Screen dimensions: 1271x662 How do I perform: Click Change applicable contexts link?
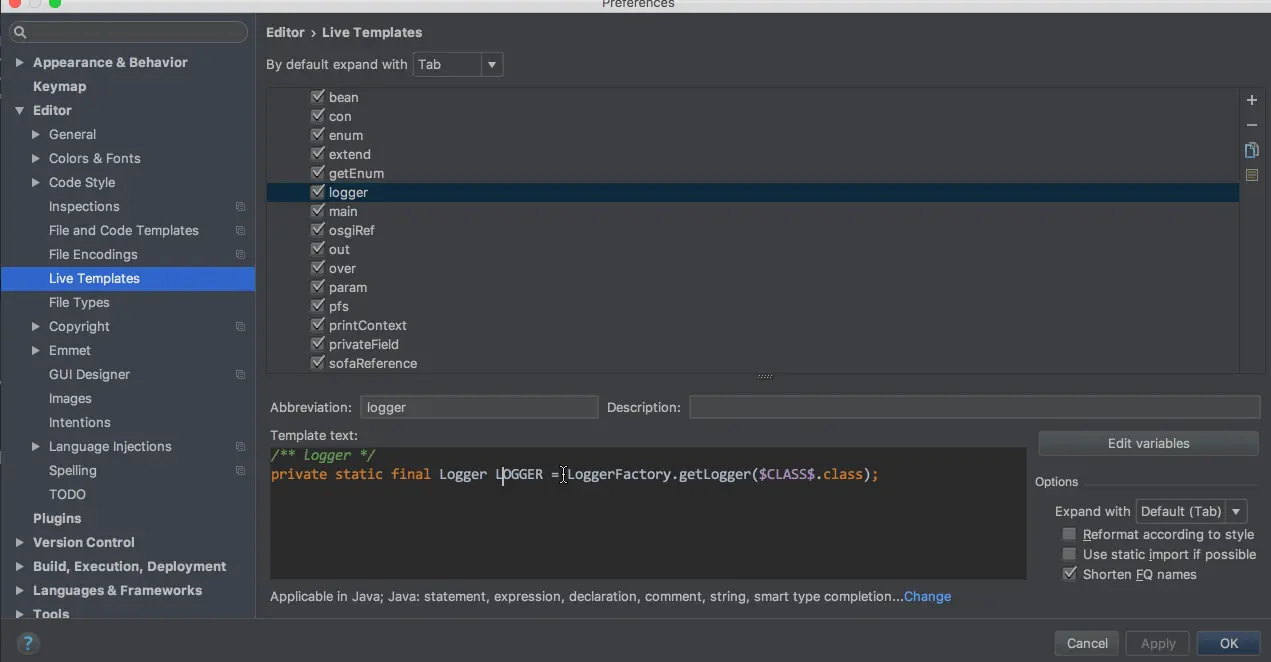point(927,596)
